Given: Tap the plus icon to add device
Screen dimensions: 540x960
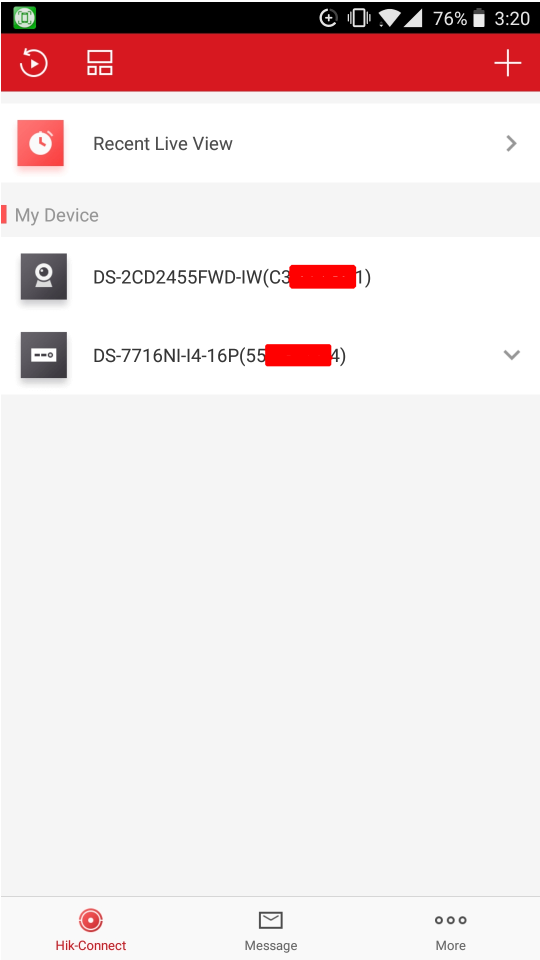Looking at the screenshot, I should (508, 63).
